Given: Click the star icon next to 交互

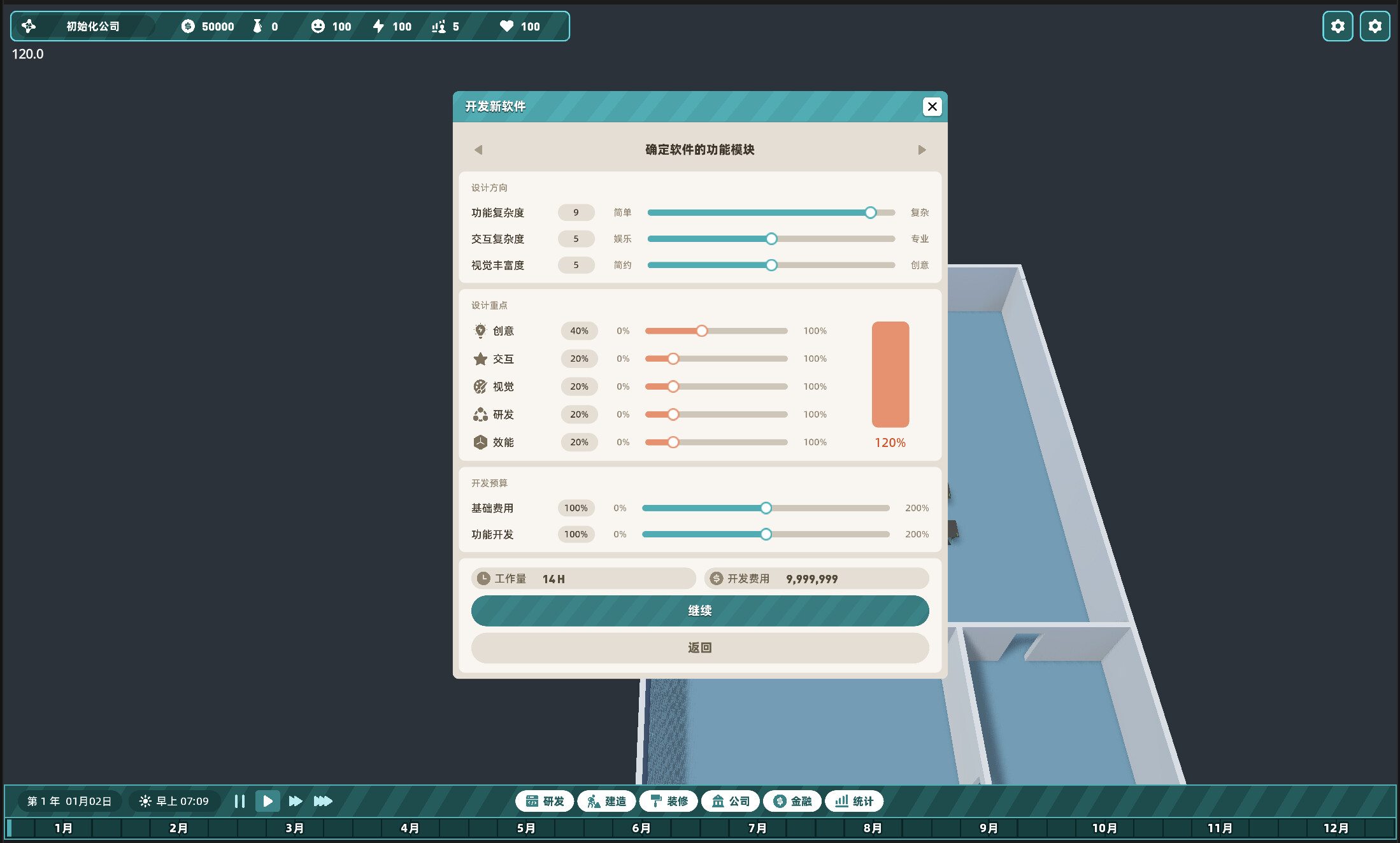Looking at the screenshot, I should click(480, 358).
